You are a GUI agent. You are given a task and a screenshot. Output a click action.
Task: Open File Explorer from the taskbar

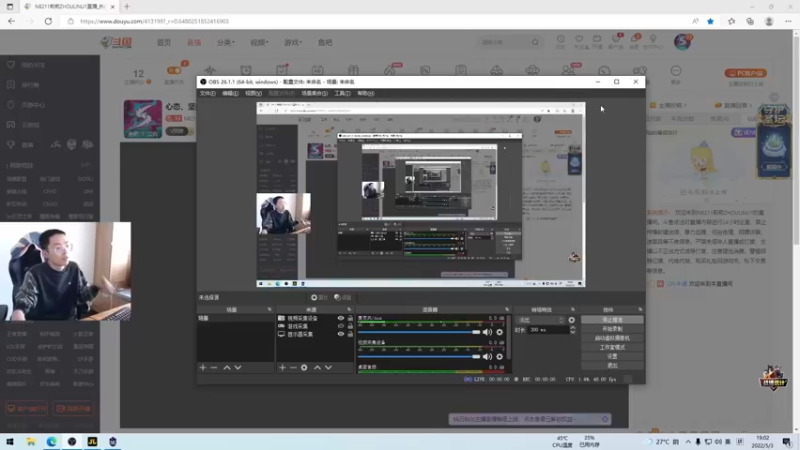[31, 441]
